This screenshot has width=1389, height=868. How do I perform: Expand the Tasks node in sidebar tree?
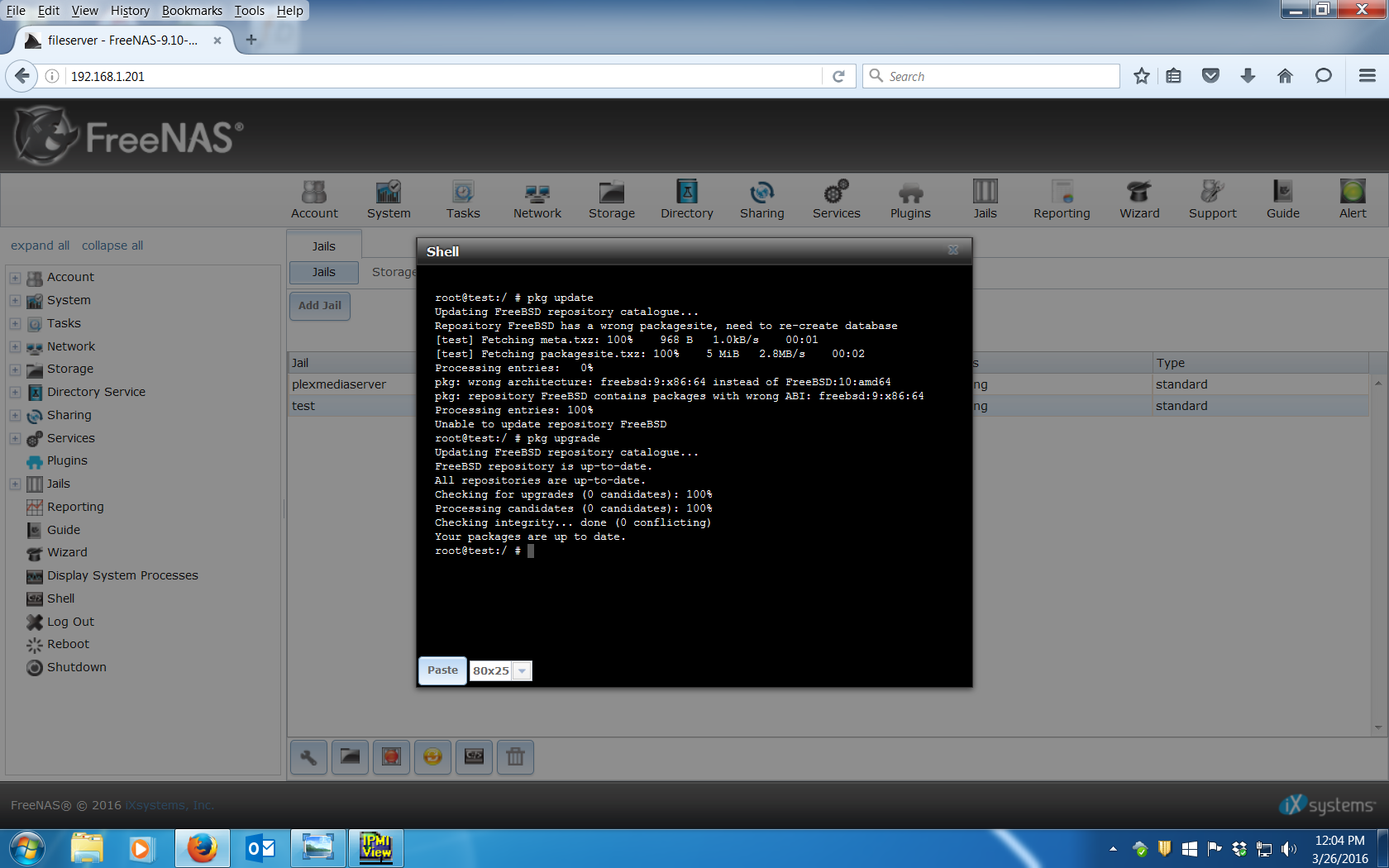[x=15, y=324]
